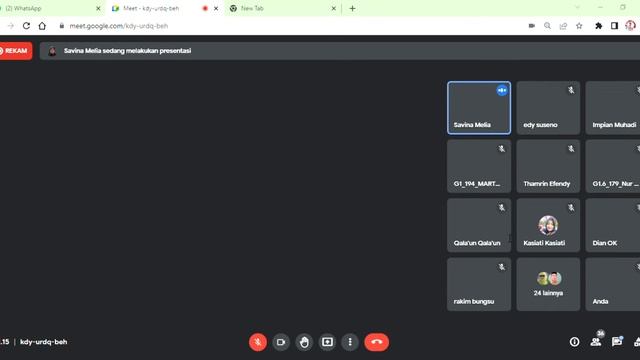Click muted mic icon on G1_194_MART tile

[502, 149]
